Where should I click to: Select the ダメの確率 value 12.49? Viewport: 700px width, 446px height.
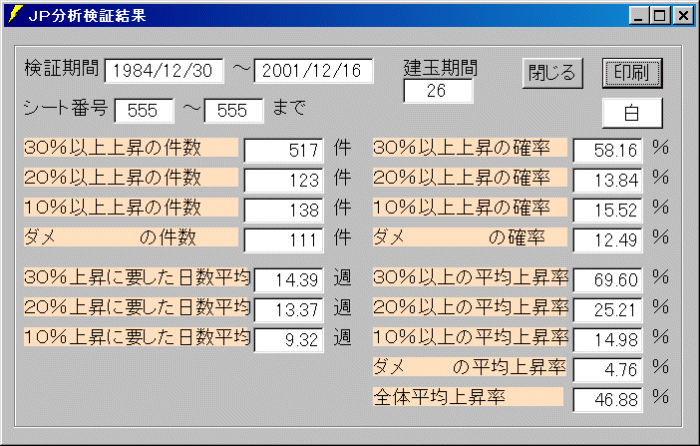pyautogui.click(x=608, y=240)
